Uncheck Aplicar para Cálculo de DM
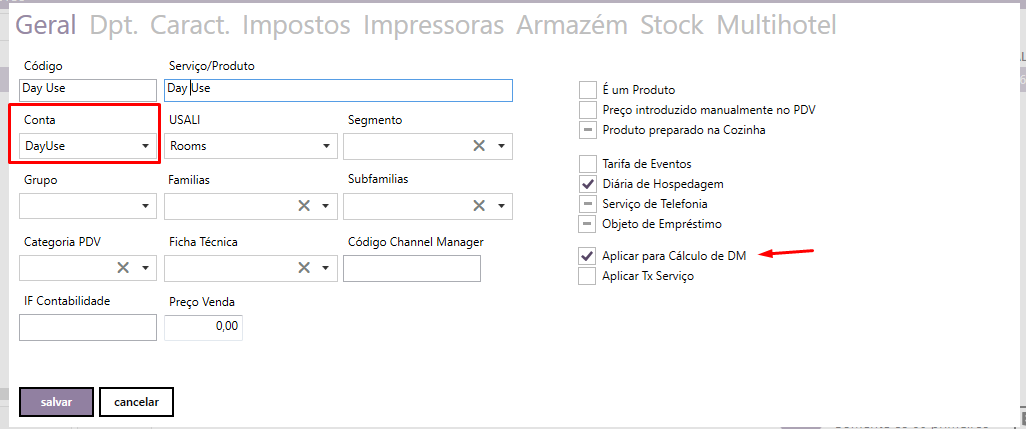 tap(588, 256)
